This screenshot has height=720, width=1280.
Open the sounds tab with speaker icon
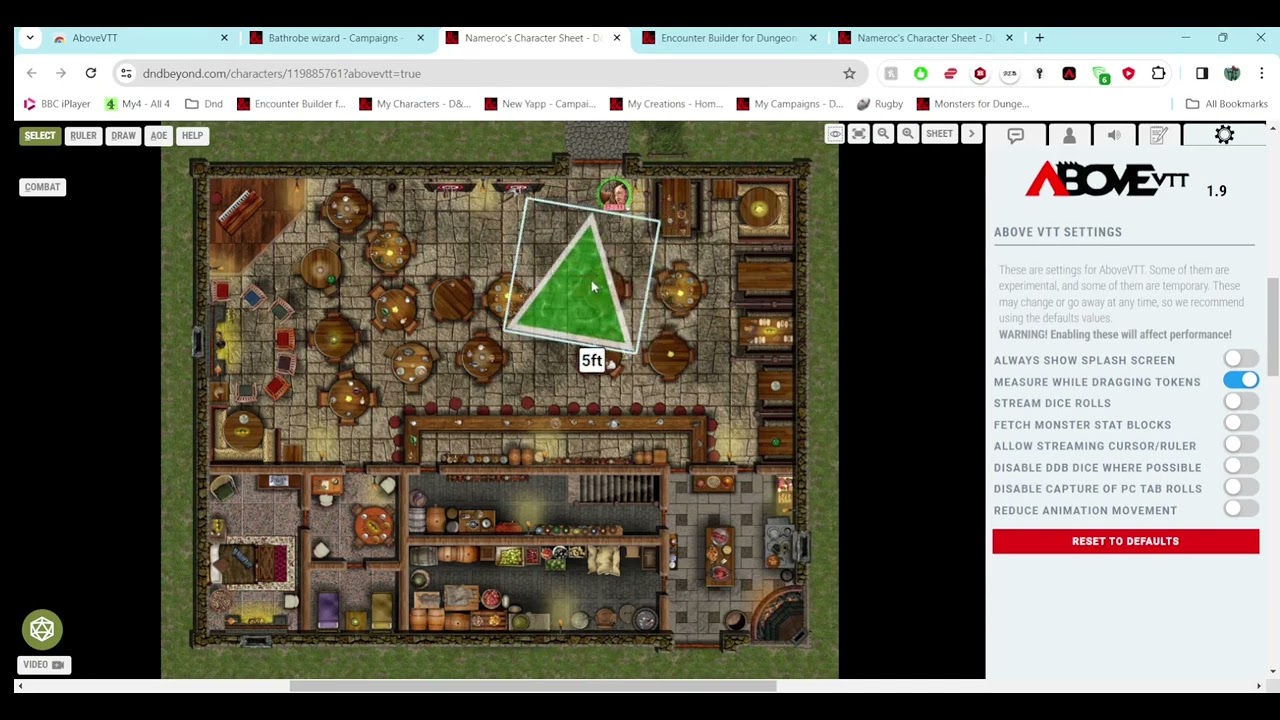tap(1114, 135)
